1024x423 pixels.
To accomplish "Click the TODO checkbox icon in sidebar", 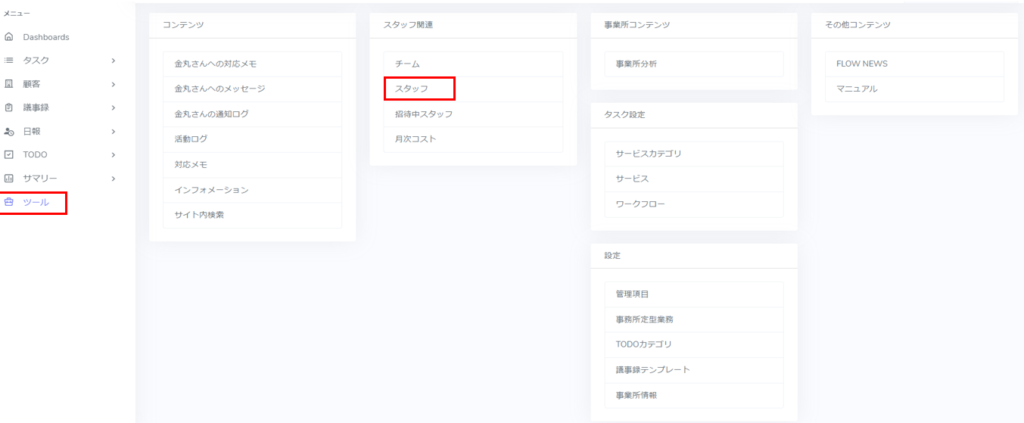I will [9, 154].
